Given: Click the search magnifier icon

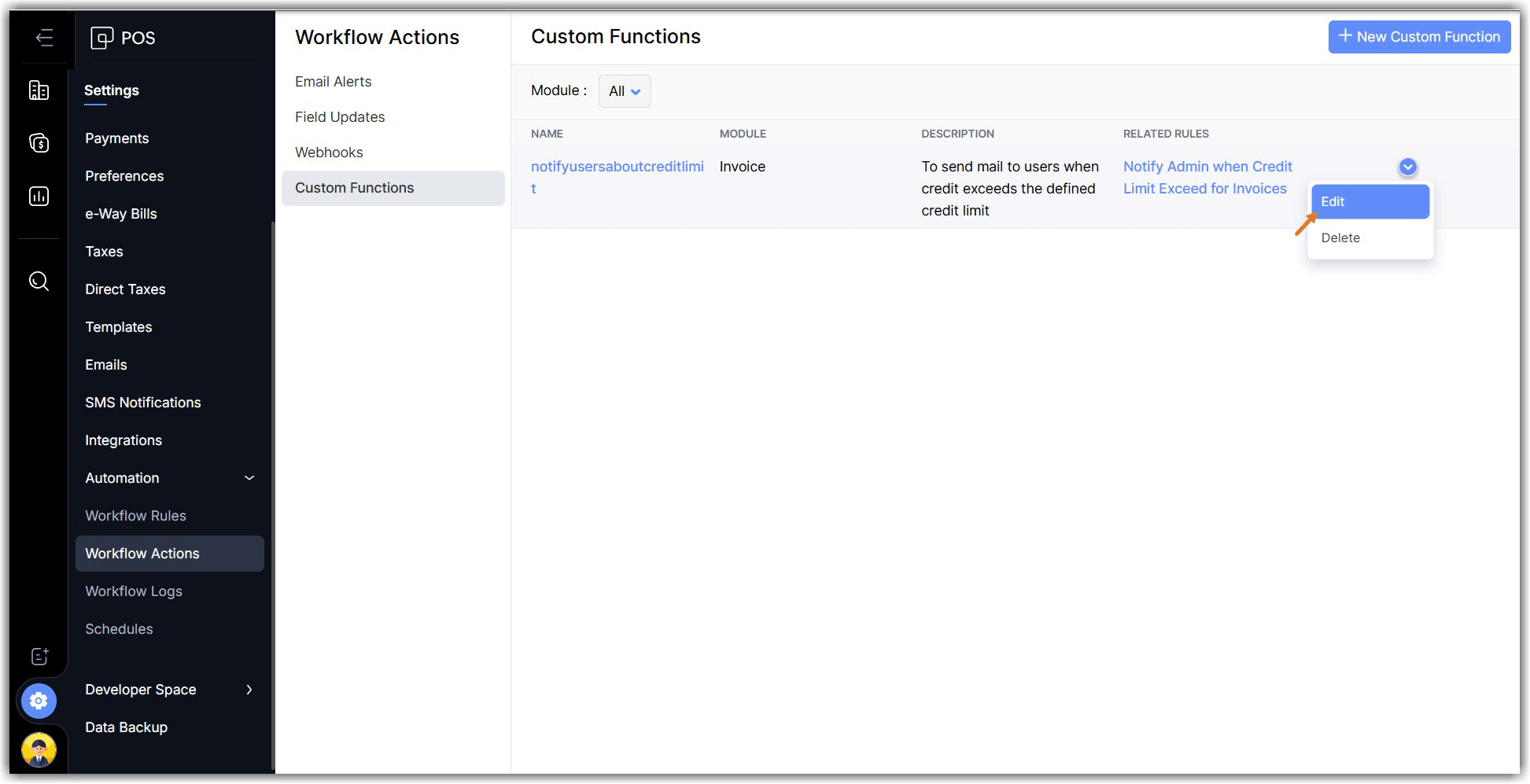Looking at the screenshot, I should click(39, 281).
